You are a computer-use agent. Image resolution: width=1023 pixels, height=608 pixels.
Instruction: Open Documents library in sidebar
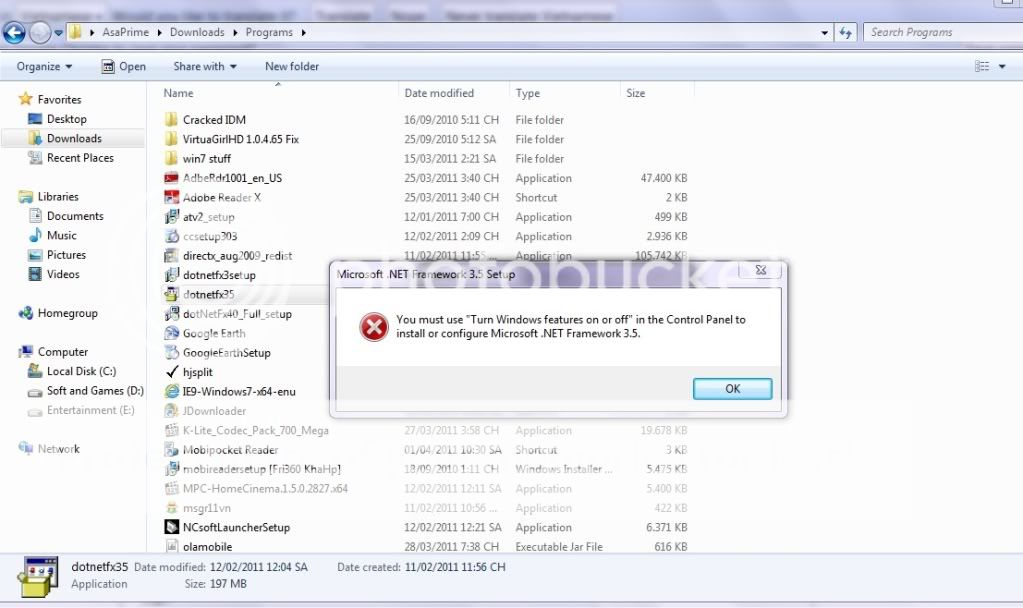coord(75,216)
